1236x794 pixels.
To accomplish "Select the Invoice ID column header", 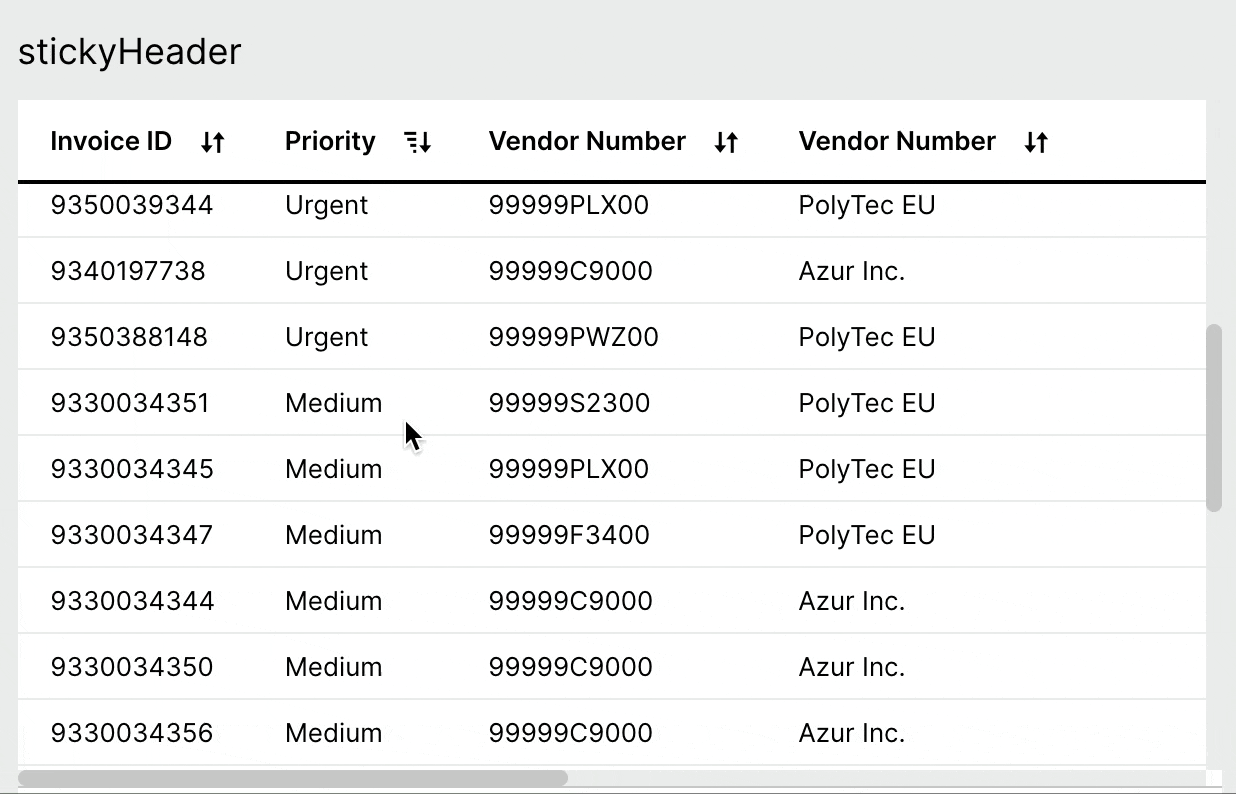I will tap(111, 141).
